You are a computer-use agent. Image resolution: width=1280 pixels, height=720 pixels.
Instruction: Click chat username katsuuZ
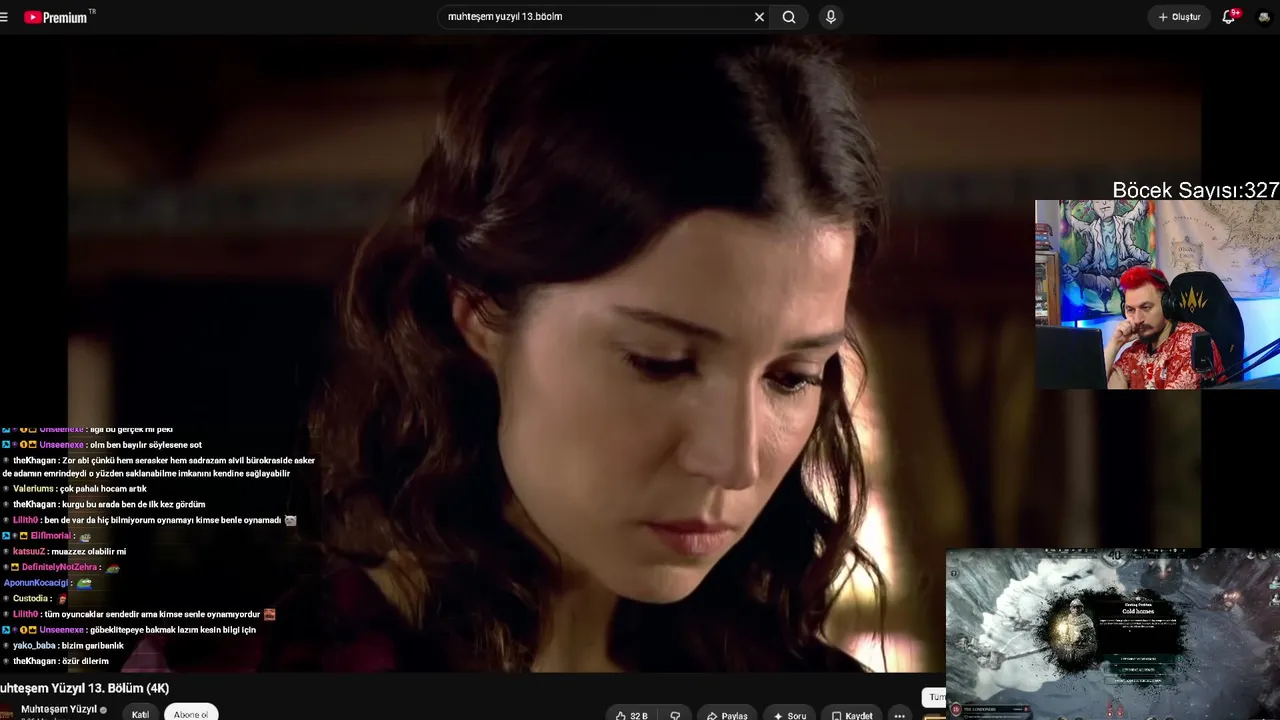point(29,552)
